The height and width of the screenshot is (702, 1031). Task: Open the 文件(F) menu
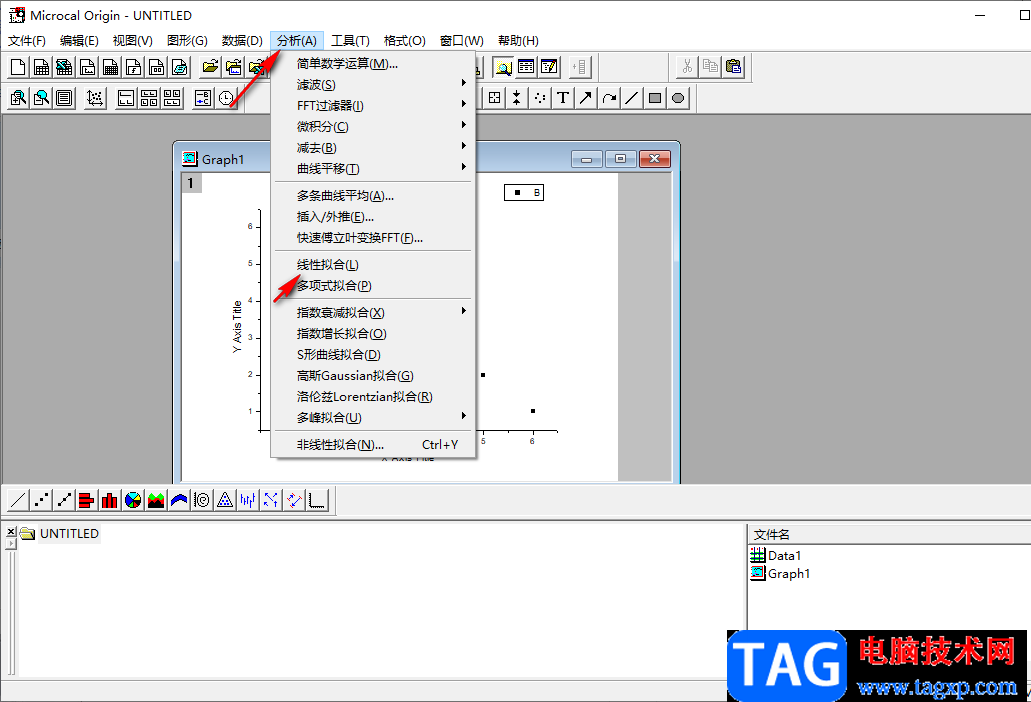27,41
